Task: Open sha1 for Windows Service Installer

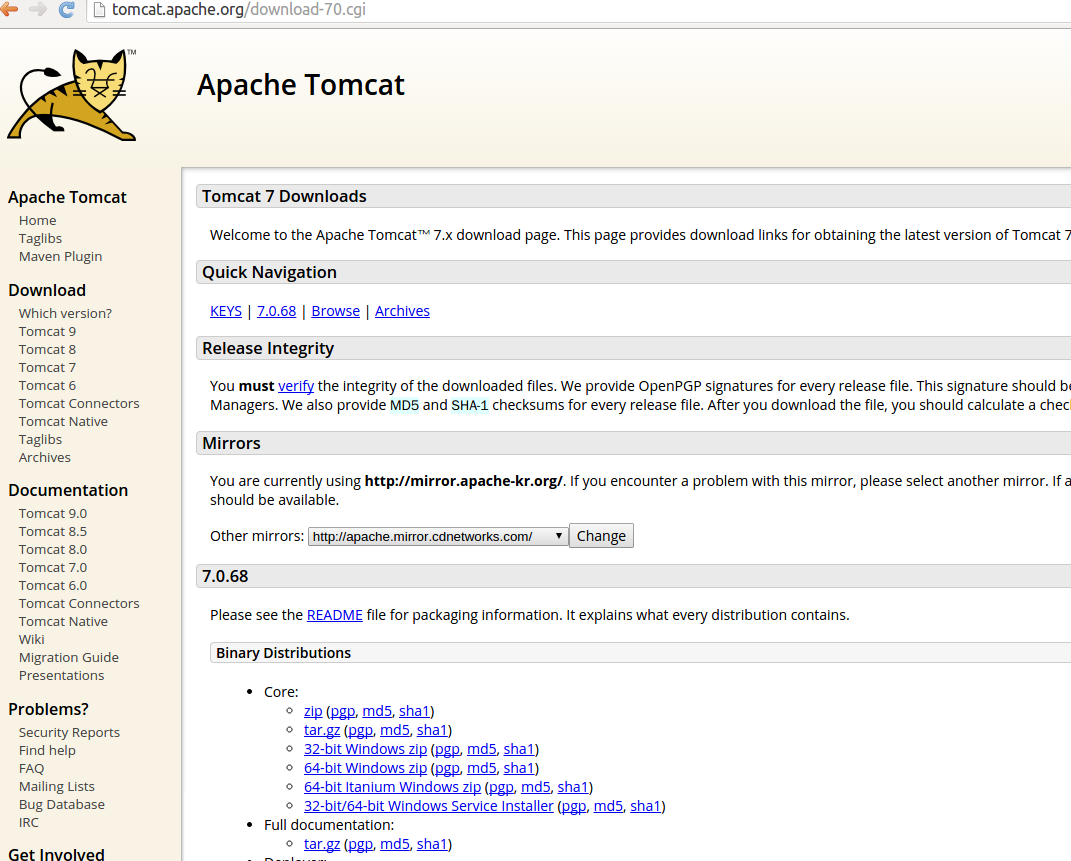Action: point(645,806)
